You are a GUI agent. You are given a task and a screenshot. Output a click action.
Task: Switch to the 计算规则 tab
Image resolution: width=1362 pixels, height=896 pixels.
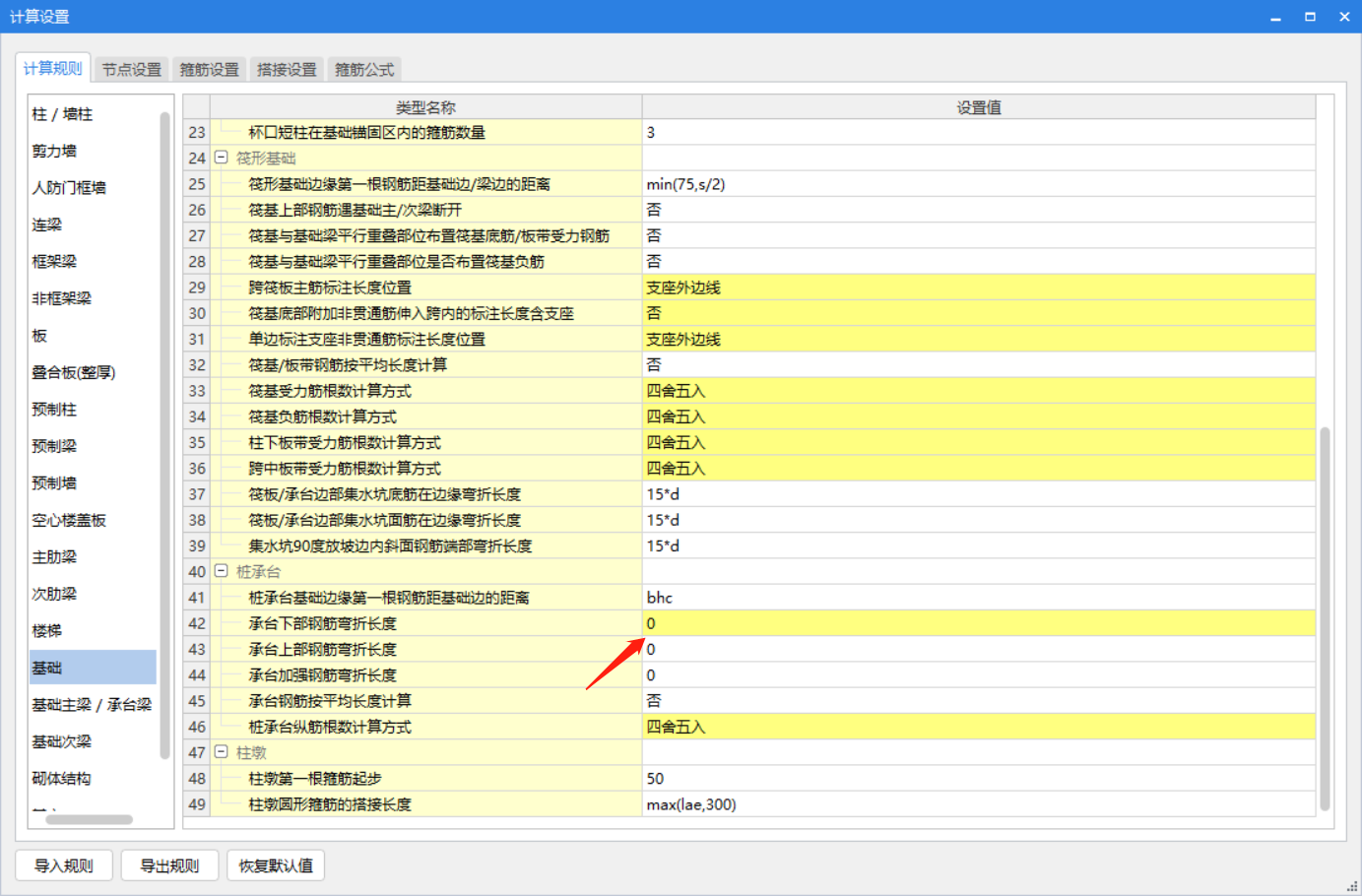coord(53,68)
